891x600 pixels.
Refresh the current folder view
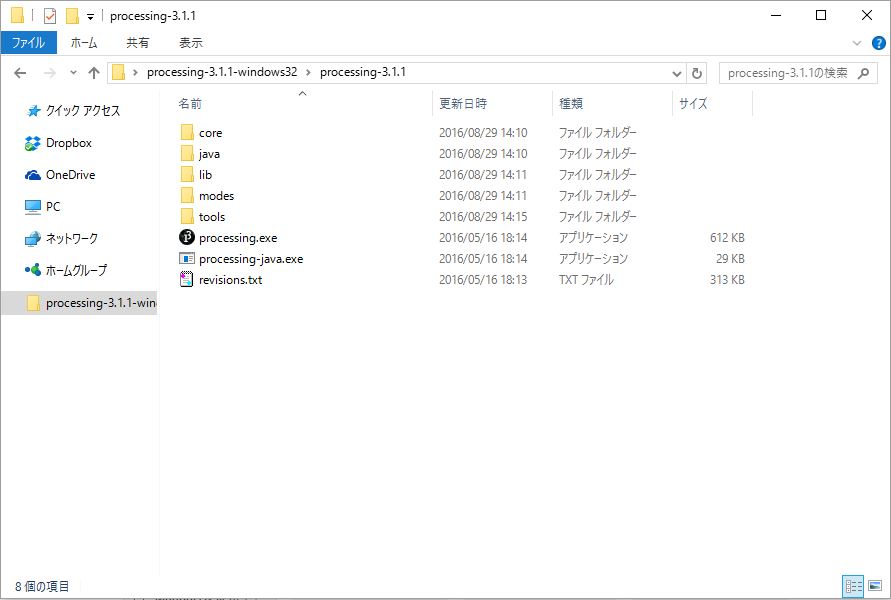[697, 73]
